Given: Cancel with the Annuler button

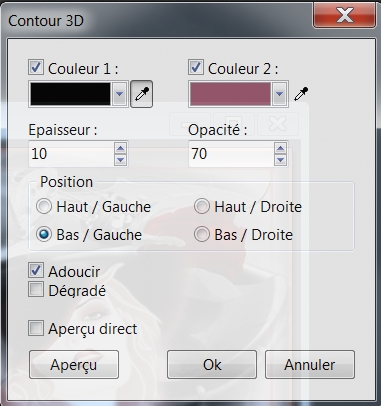Looking at the screenshot, I should [x=310, y=364].
